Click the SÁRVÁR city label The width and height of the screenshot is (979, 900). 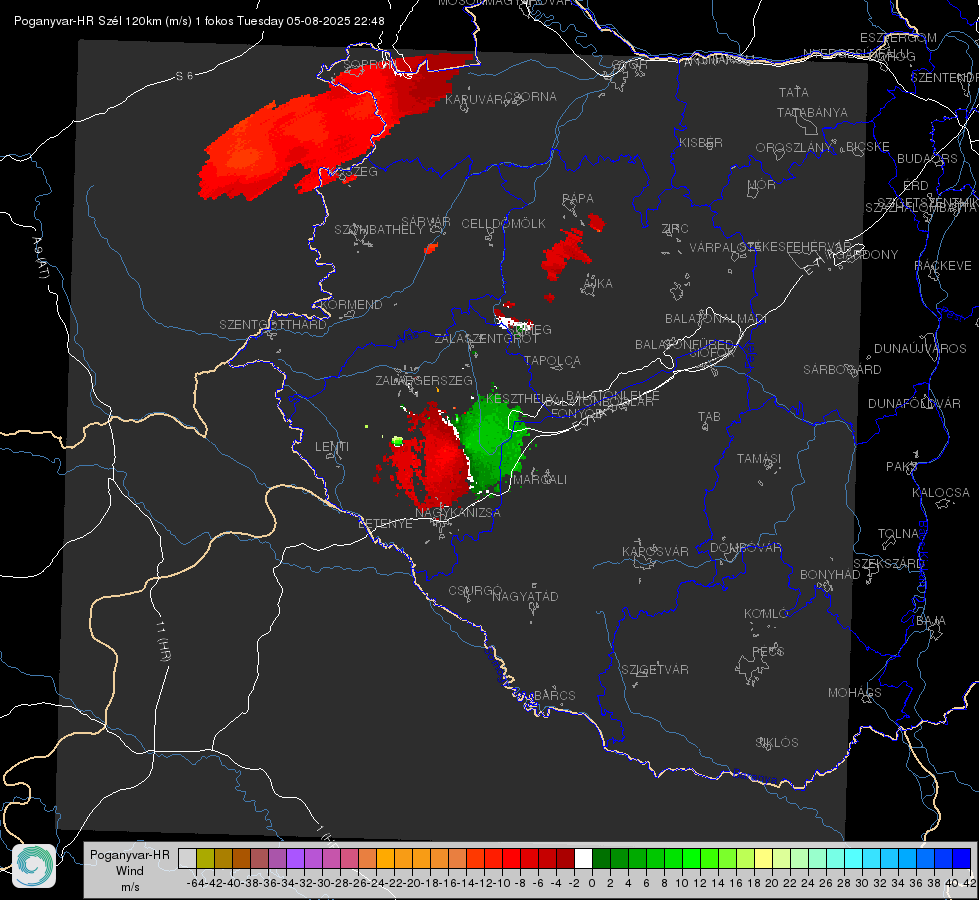click(x=426, y=221)
